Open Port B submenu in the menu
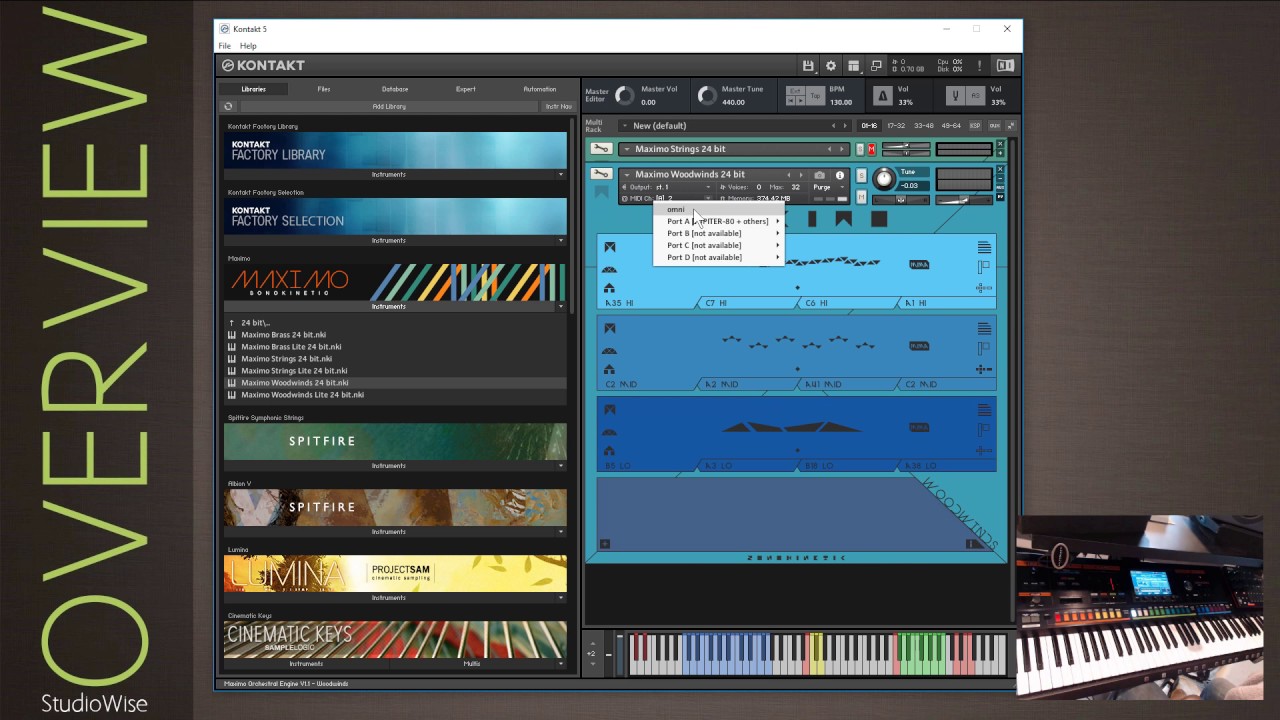The width and height of the screenshot is (1280, 720). pos(718,233)
